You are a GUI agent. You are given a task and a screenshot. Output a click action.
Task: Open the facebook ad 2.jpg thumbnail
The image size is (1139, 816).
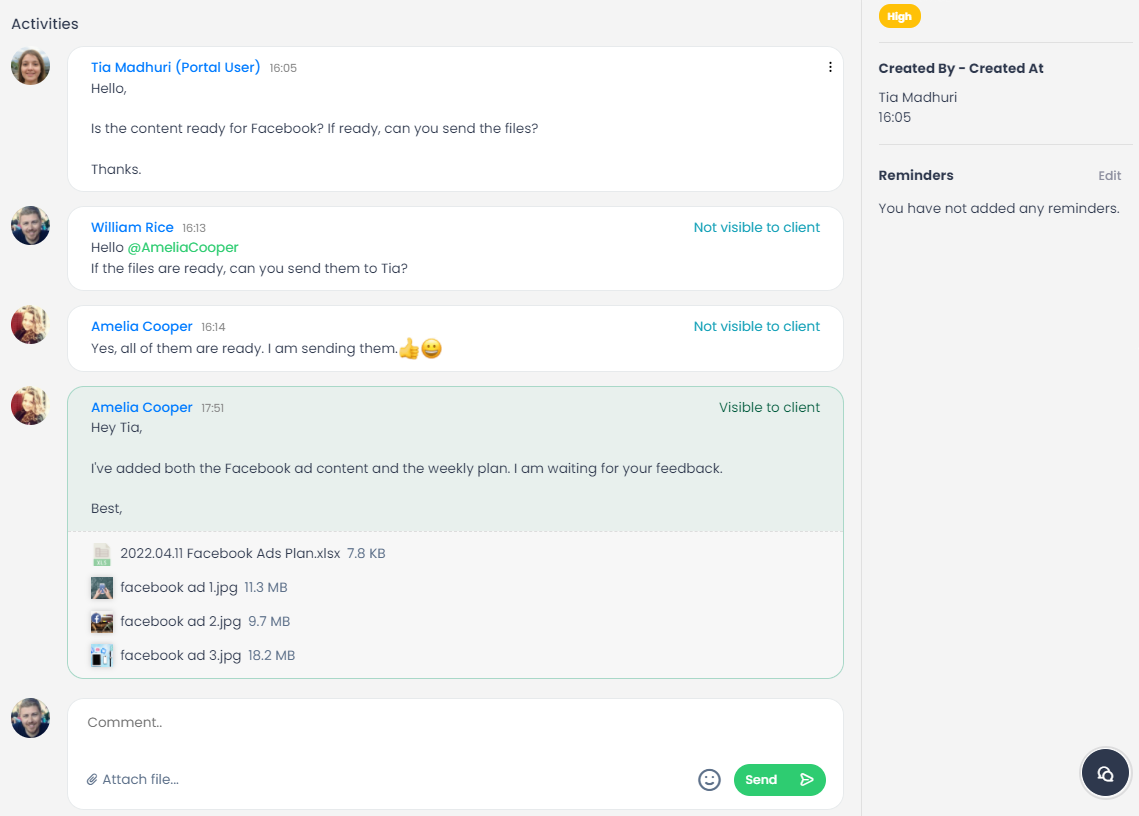tap(102, 622)
